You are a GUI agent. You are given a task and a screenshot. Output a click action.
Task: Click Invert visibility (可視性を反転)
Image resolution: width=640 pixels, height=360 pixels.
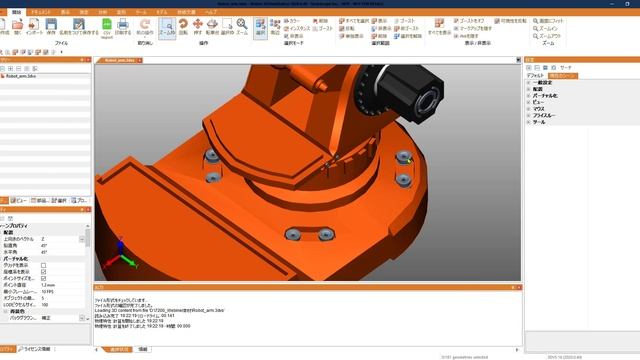tap(511, 21)
